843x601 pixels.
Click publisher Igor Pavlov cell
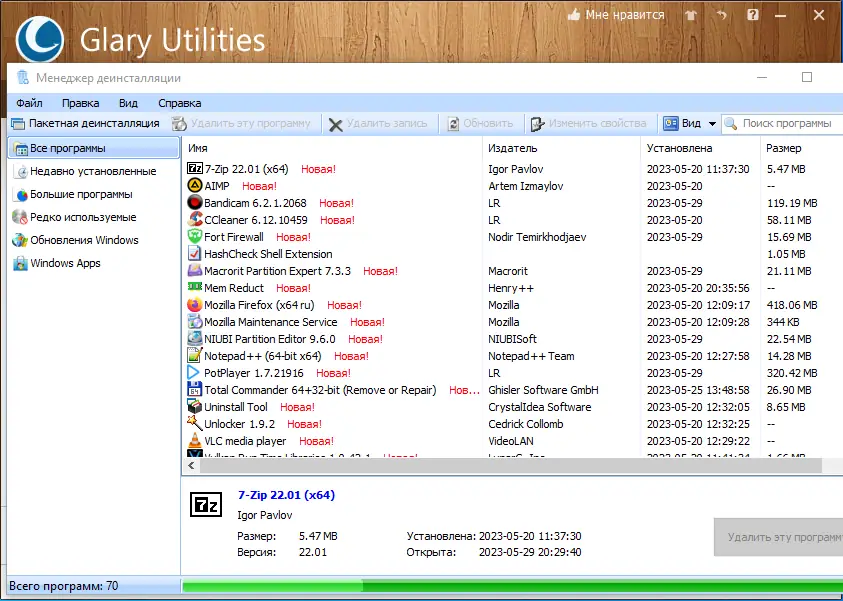point(516,169)
